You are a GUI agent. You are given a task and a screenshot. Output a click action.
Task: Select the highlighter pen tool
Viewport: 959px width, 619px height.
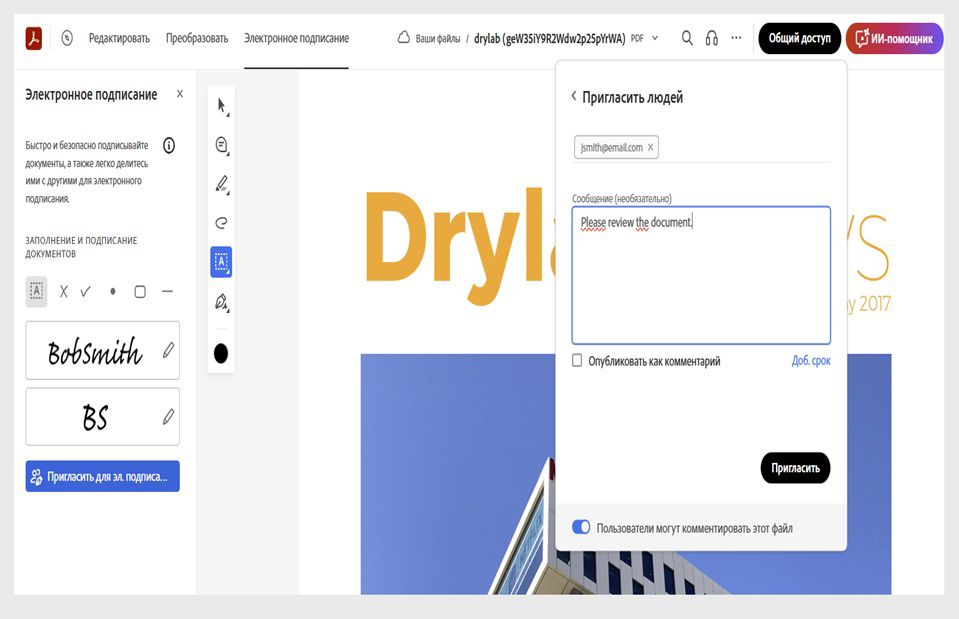click(x=221, y=183)
